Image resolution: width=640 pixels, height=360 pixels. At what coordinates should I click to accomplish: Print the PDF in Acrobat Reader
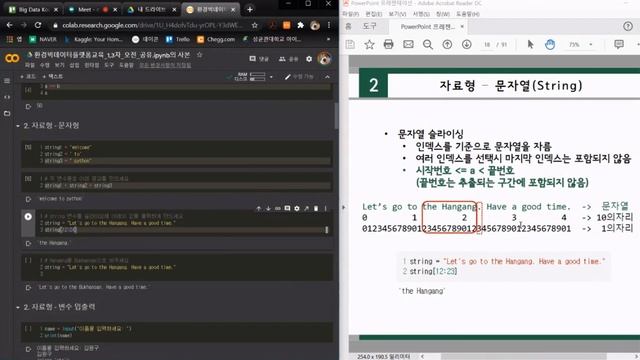[388, 44]
